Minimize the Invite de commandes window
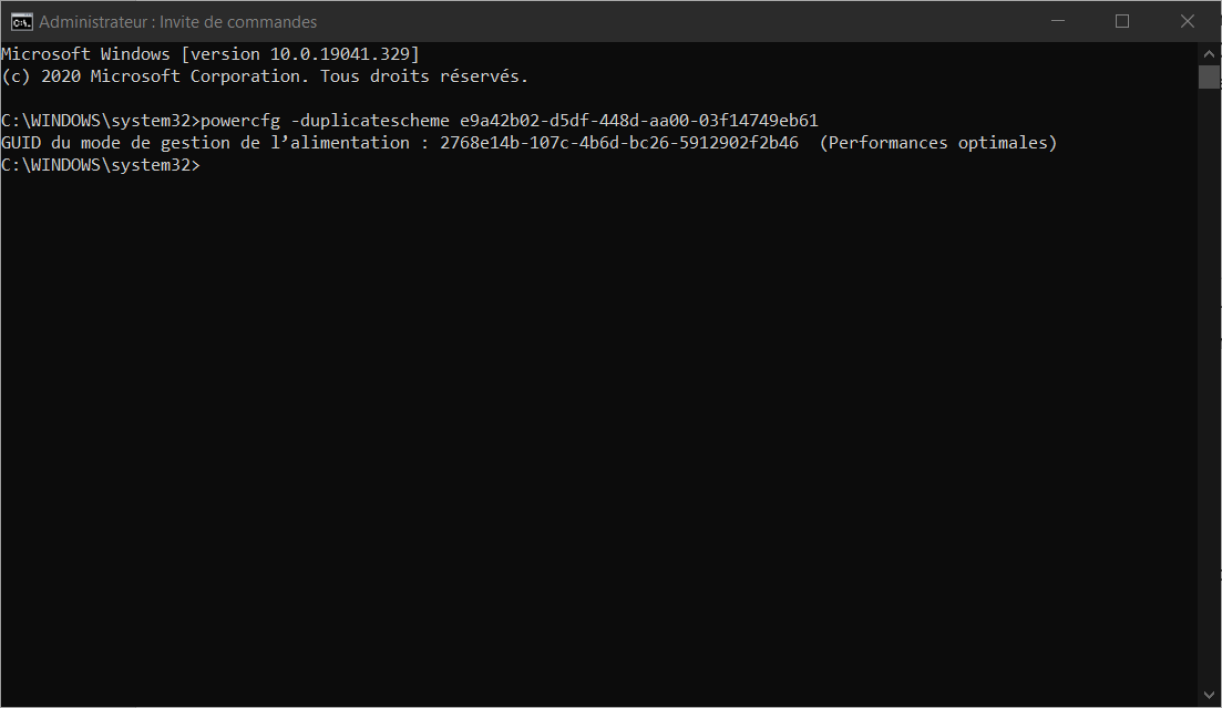This screenshot has height=708, width=1222. (x=1058, y=21)
